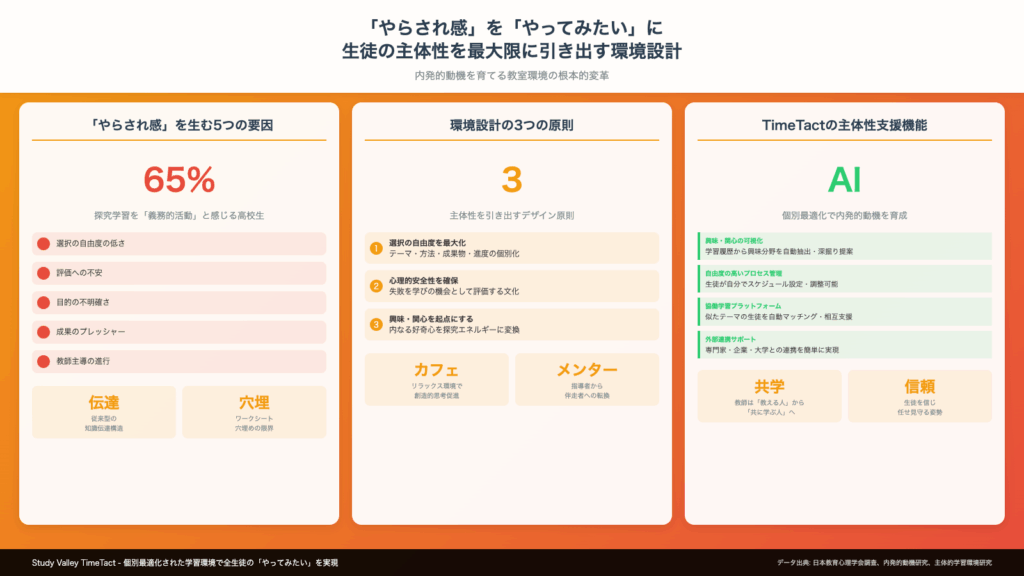Image resolution: width=1024 pixels, height=576 pixels.
Task: Select the 信頼 card
Action: [919, 396]
